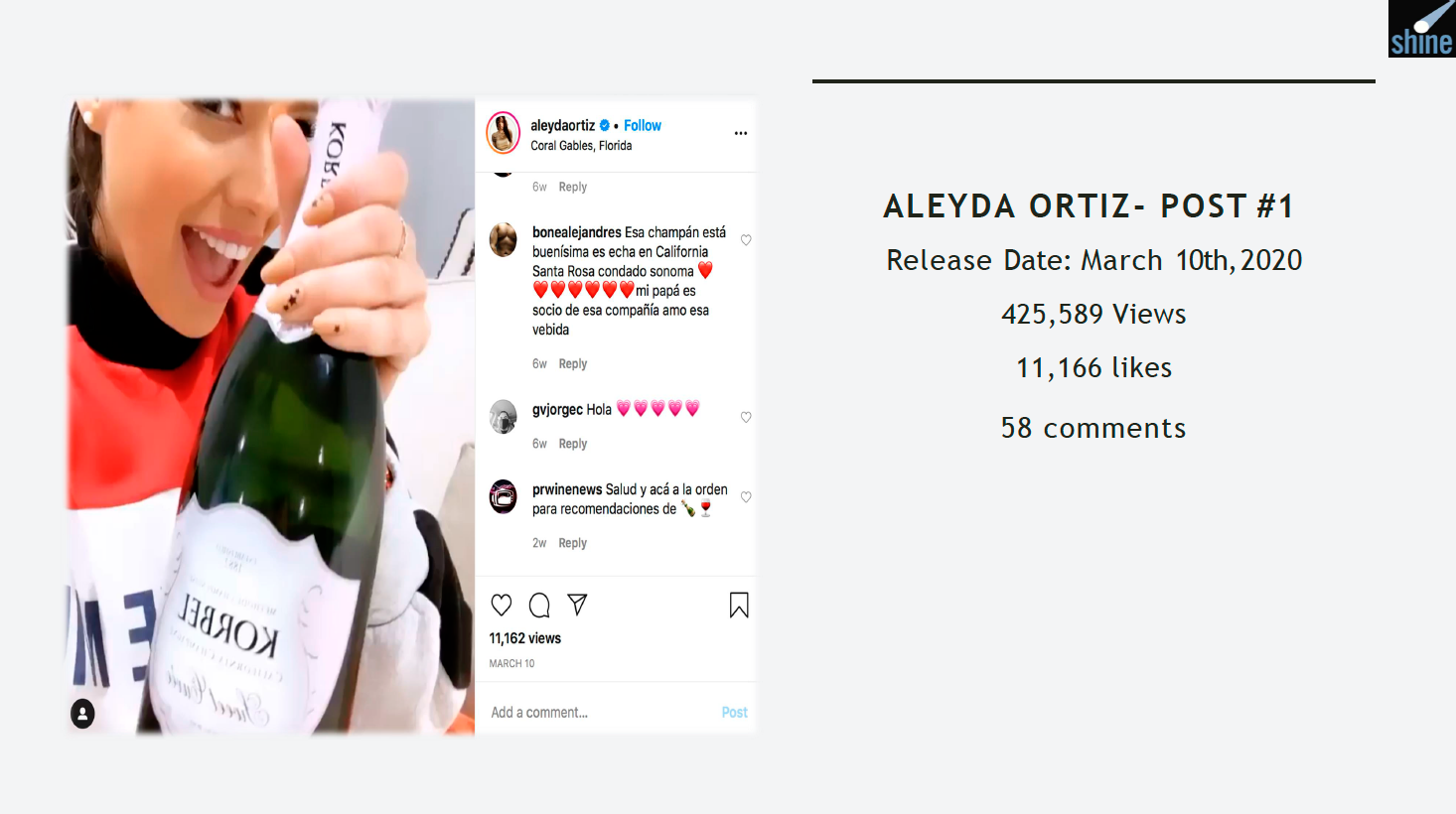The width and height of the screenshot is (1456, 814).
Task: Open comments with the speech bubble icon
Action: (539, 605)
